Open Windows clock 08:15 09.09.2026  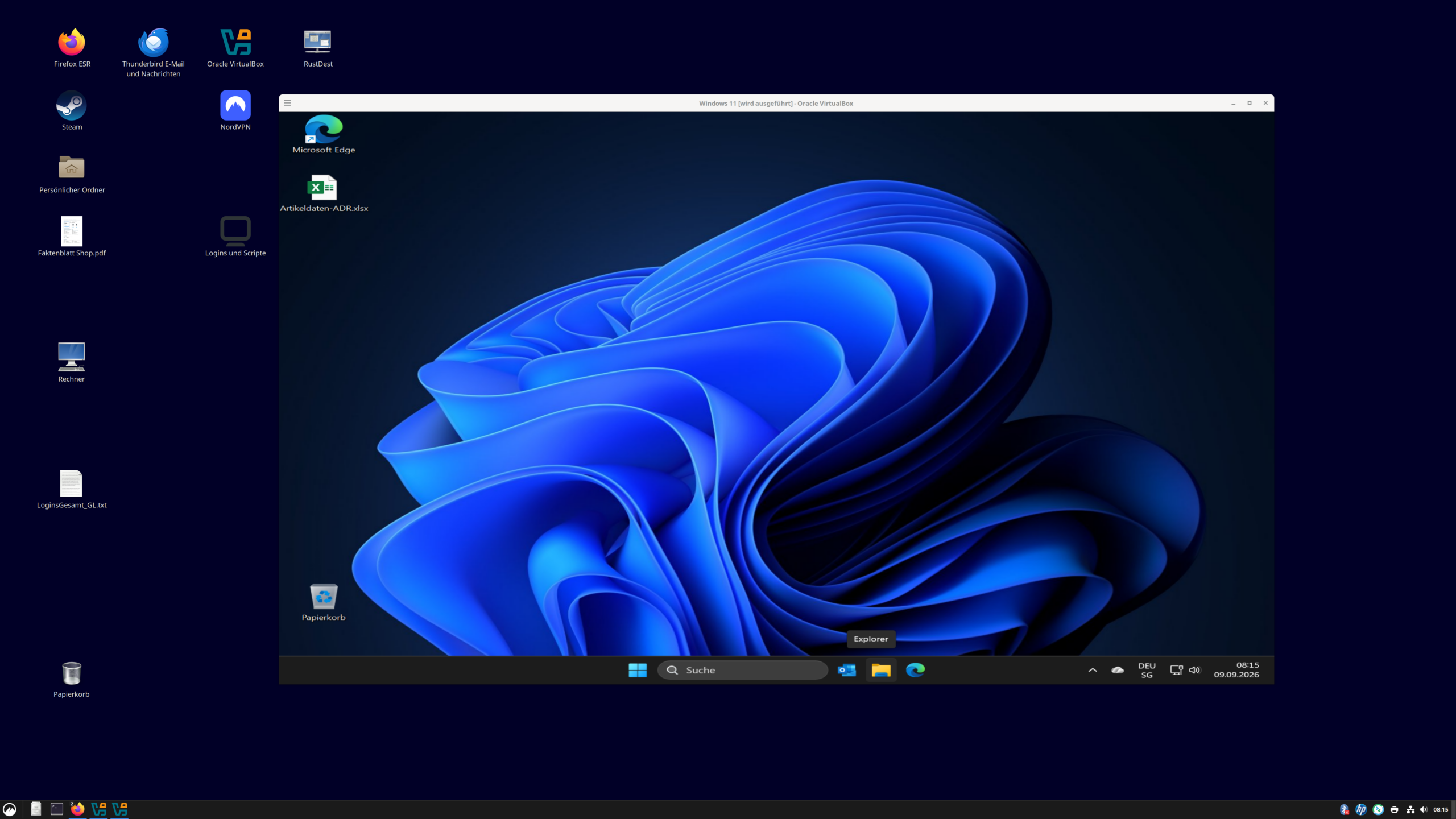click(x=1236, y=670)
